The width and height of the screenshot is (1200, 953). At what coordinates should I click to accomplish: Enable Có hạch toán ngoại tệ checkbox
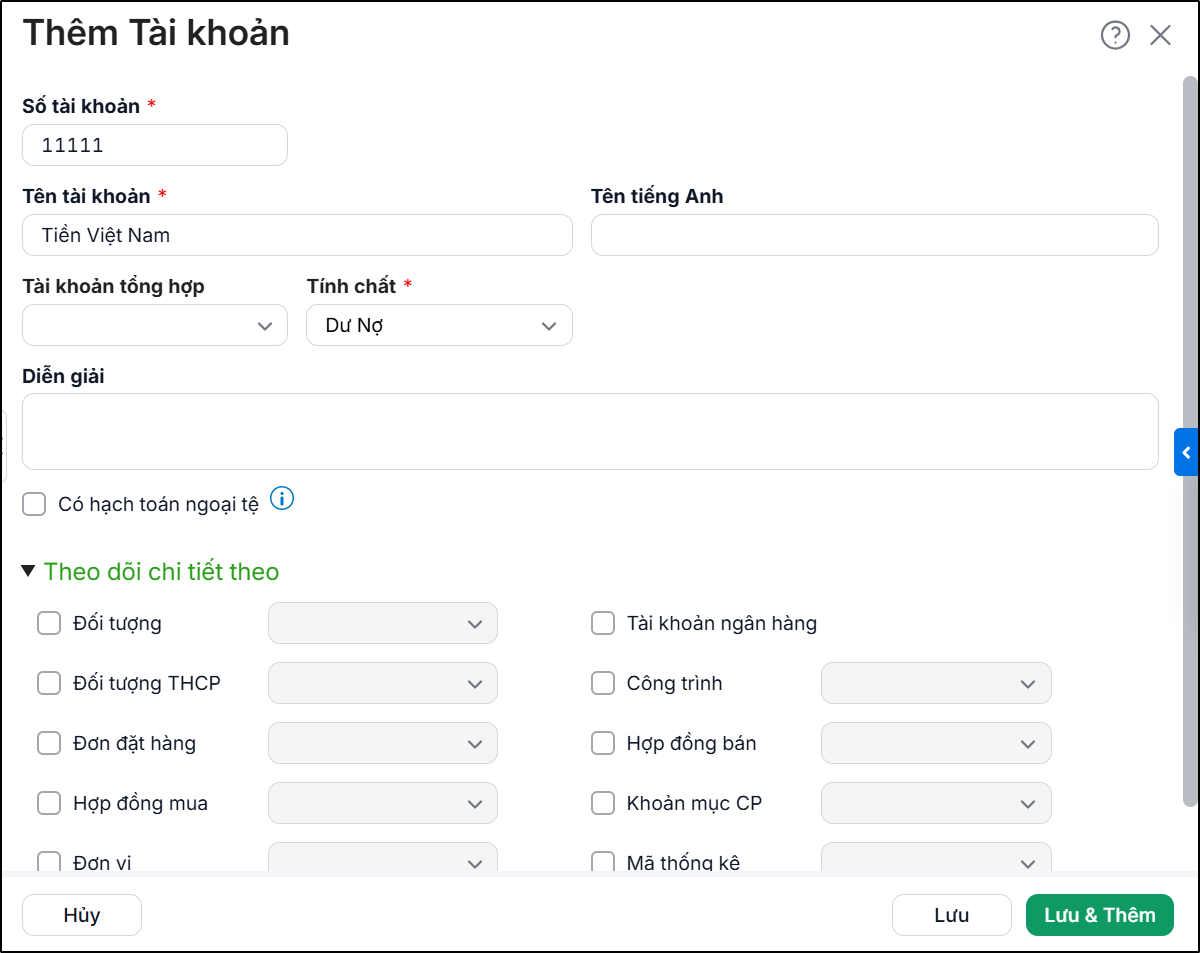[35, 504]
